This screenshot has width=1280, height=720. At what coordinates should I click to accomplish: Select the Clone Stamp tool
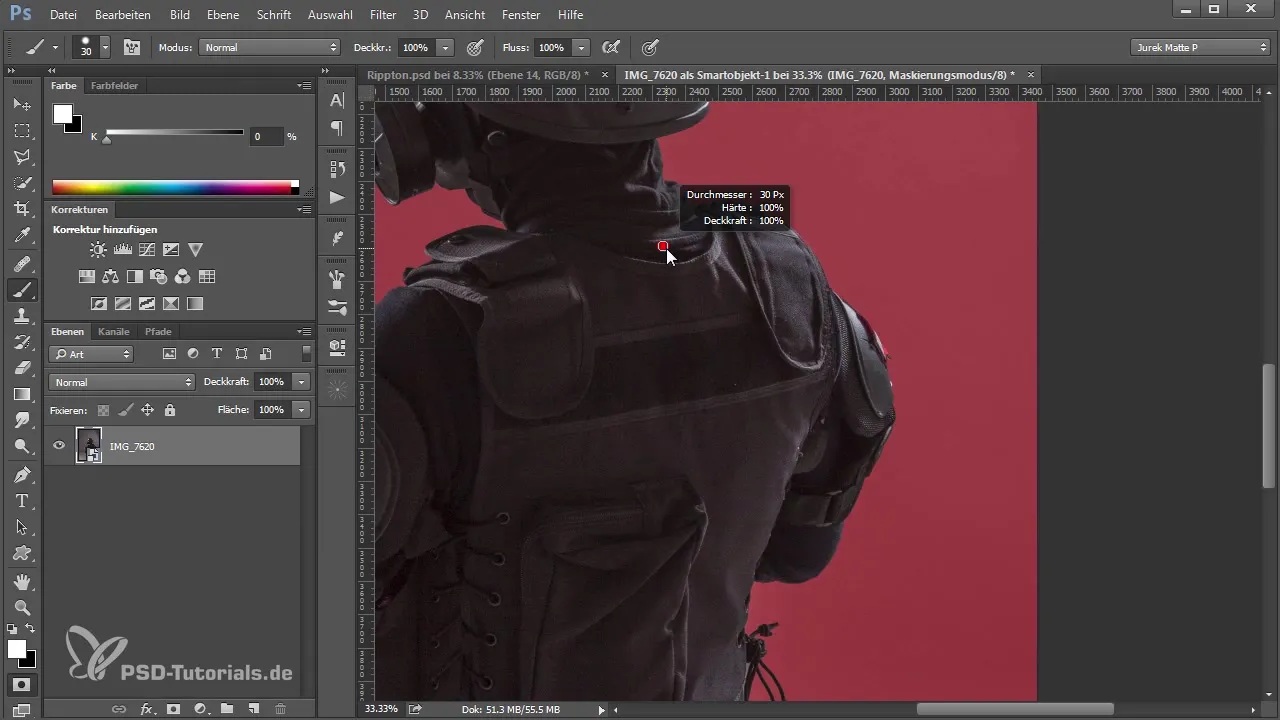22,316
